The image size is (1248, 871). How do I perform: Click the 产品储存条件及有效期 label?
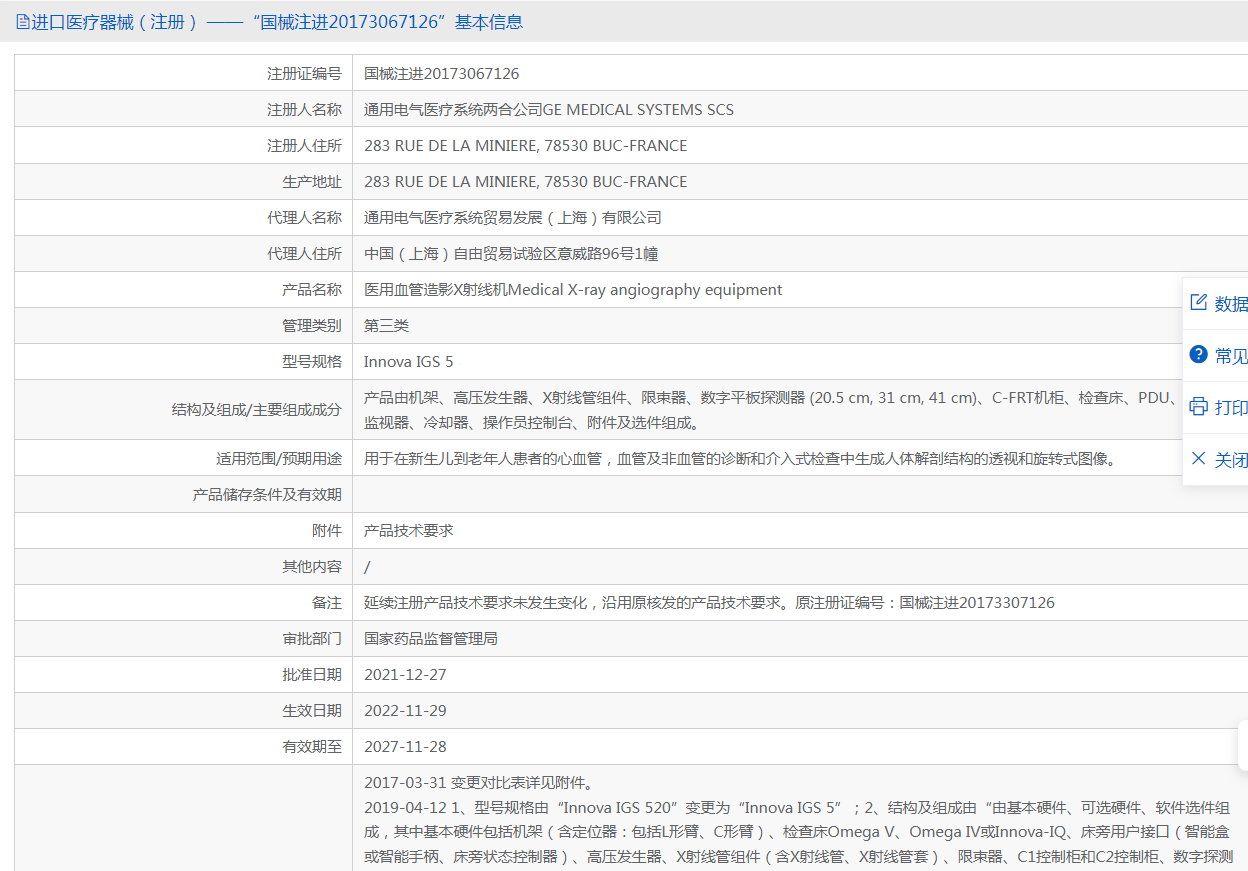tap(267, 494)
